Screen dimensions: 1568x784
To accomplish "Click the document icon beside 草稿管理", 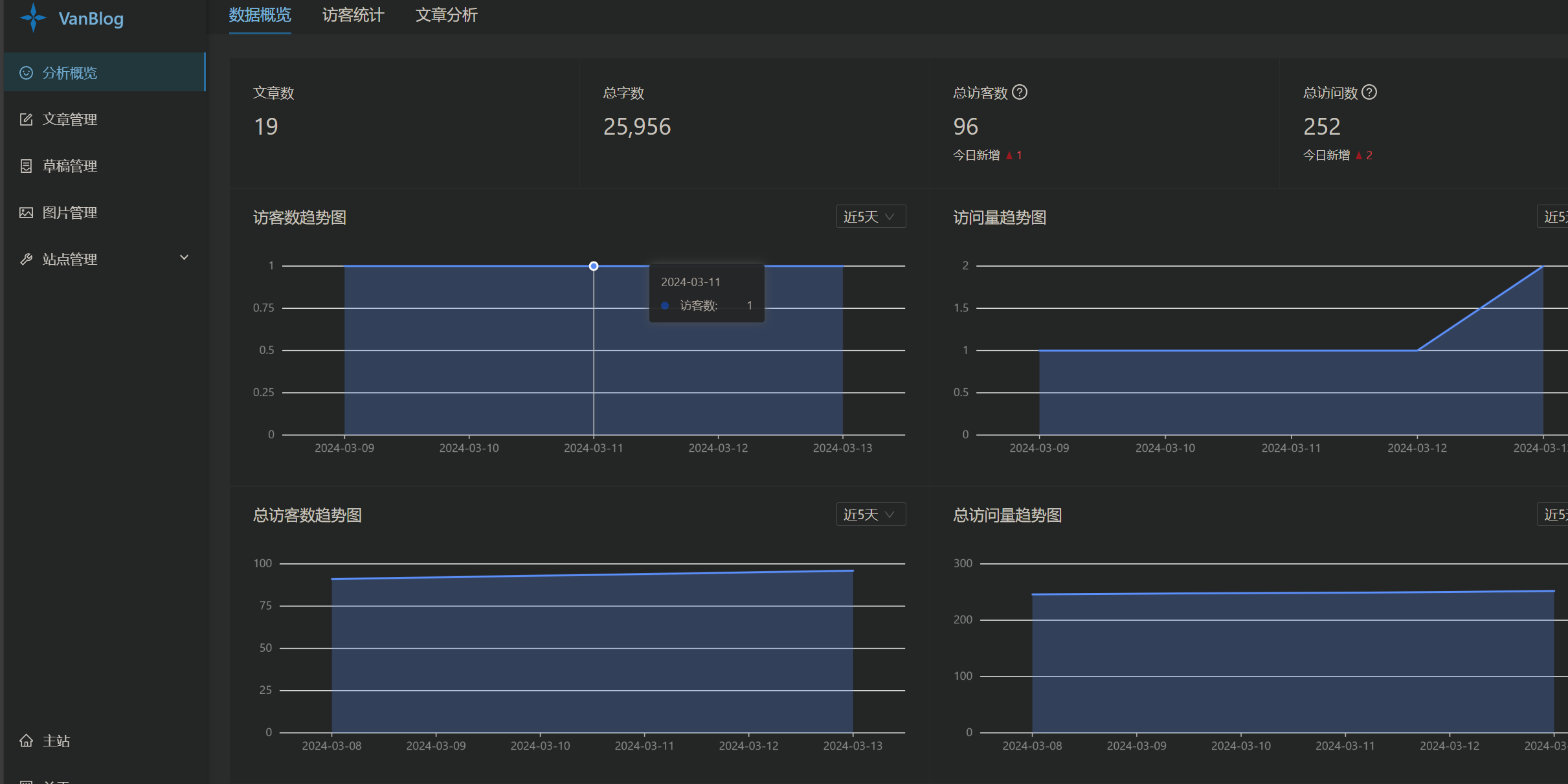I will pos(26,166).
